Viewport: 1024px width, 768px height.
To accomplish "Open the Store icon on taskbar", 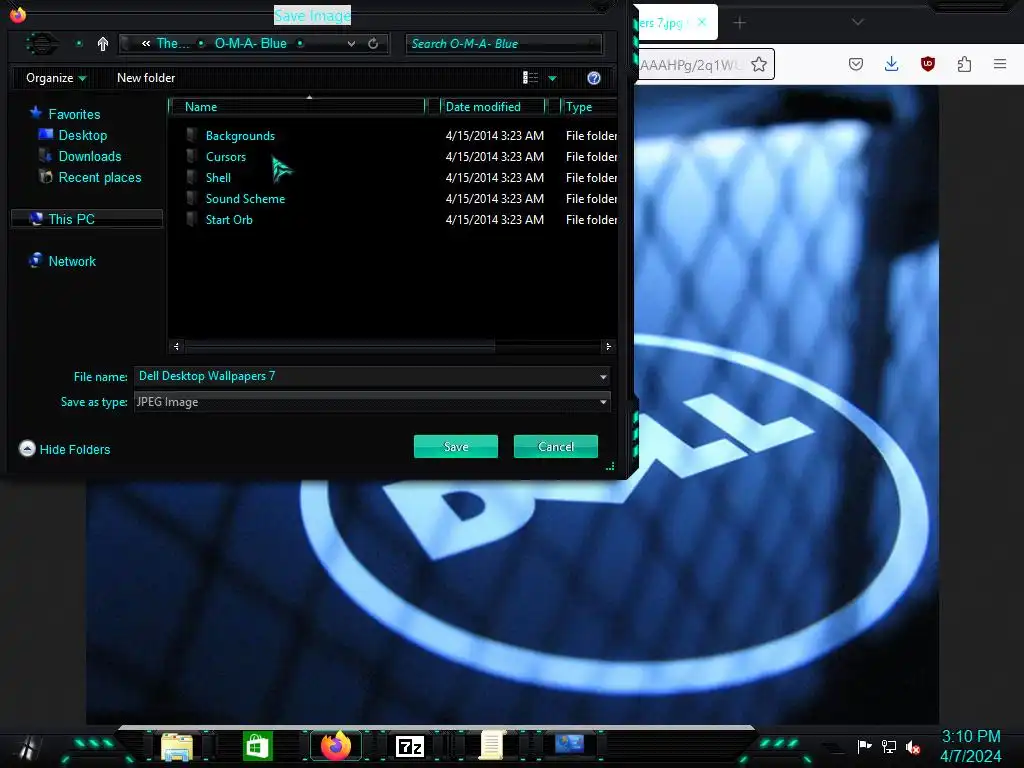I will [257, 746].
